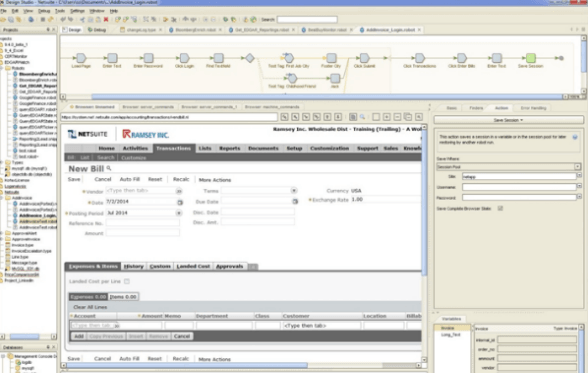Viewport: 588px width, 373px height.
Task: Select the Foster City step node
Action: point(331,58)
